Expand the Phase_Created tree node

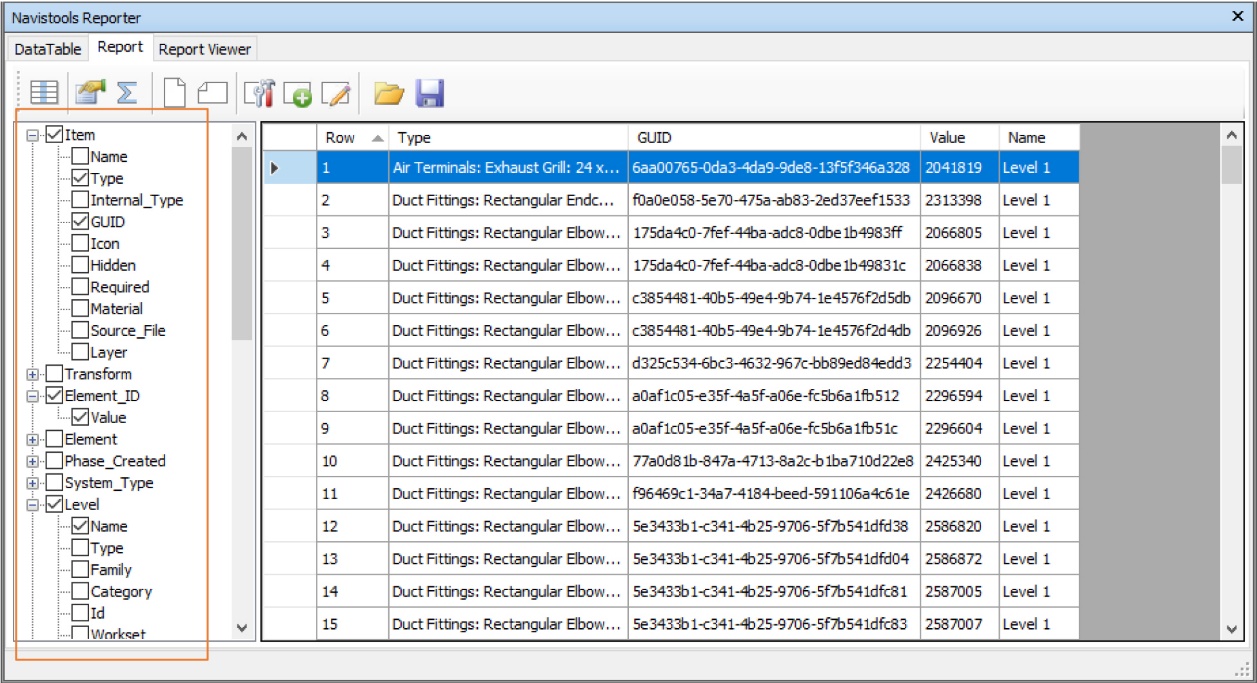(34, 461)
